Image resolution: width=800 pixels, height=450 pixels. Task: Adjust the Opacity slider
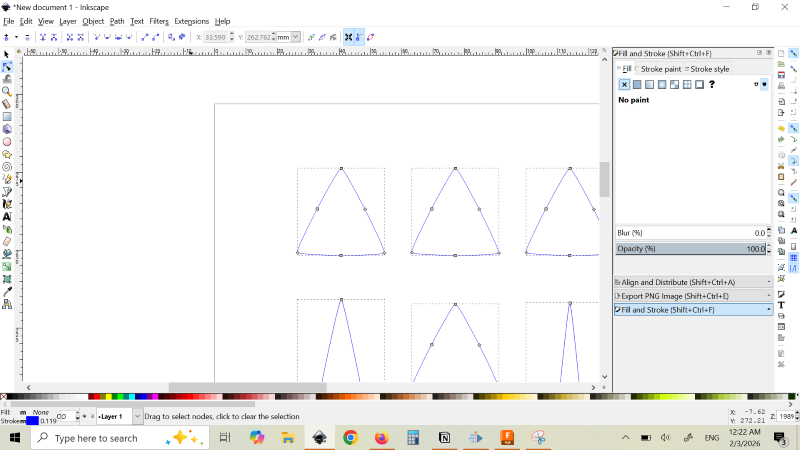690,249
